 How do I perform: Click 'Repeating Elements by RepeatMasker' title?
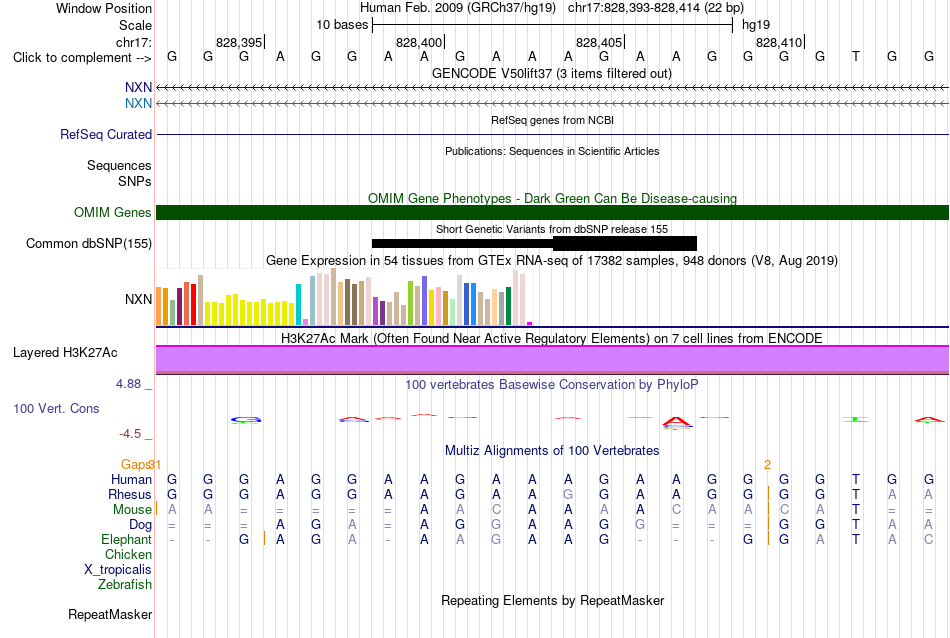tap(552, 600)
